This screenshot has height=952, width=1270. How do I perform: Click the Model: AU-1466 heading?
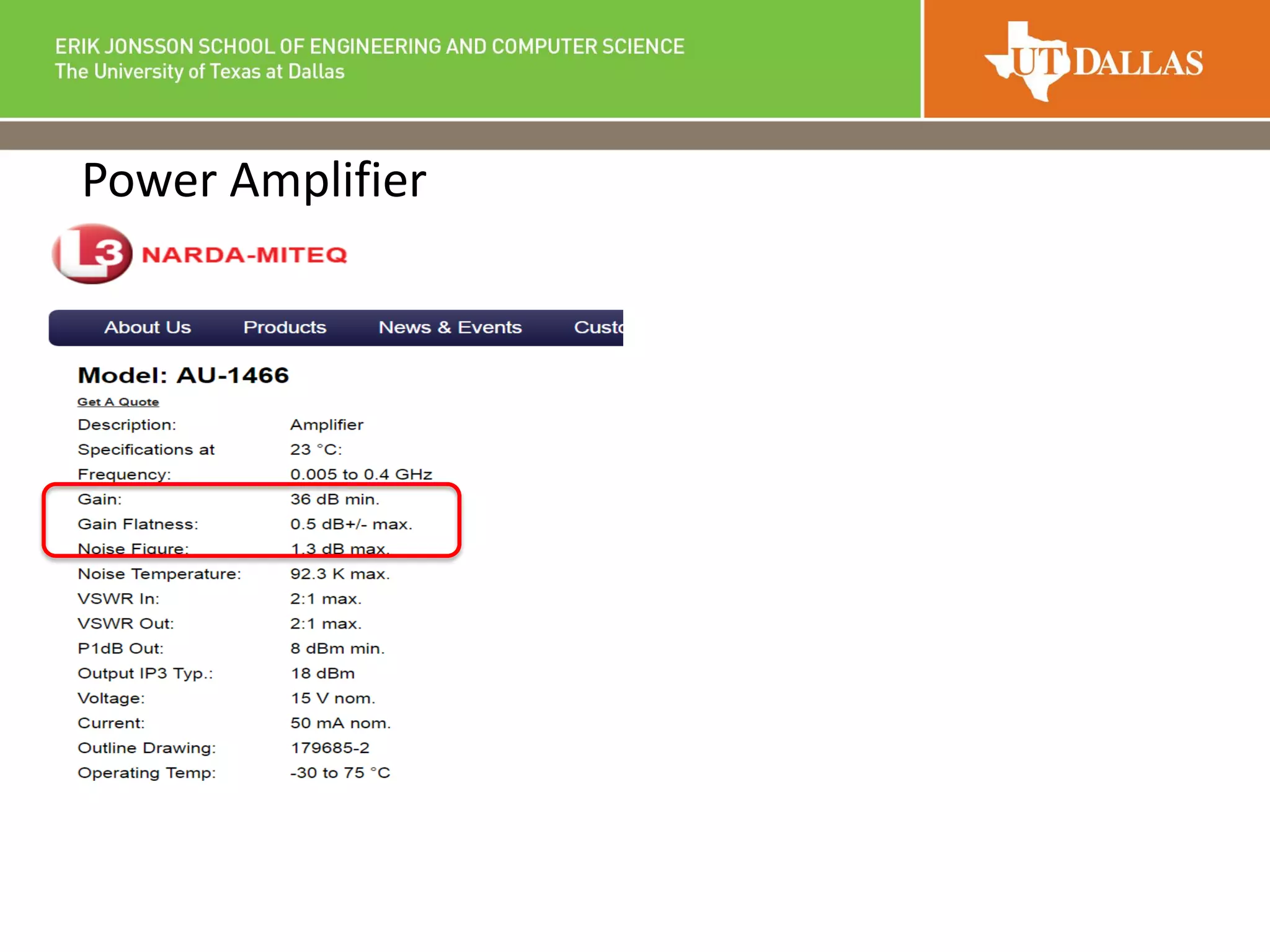tap(184, 375)
